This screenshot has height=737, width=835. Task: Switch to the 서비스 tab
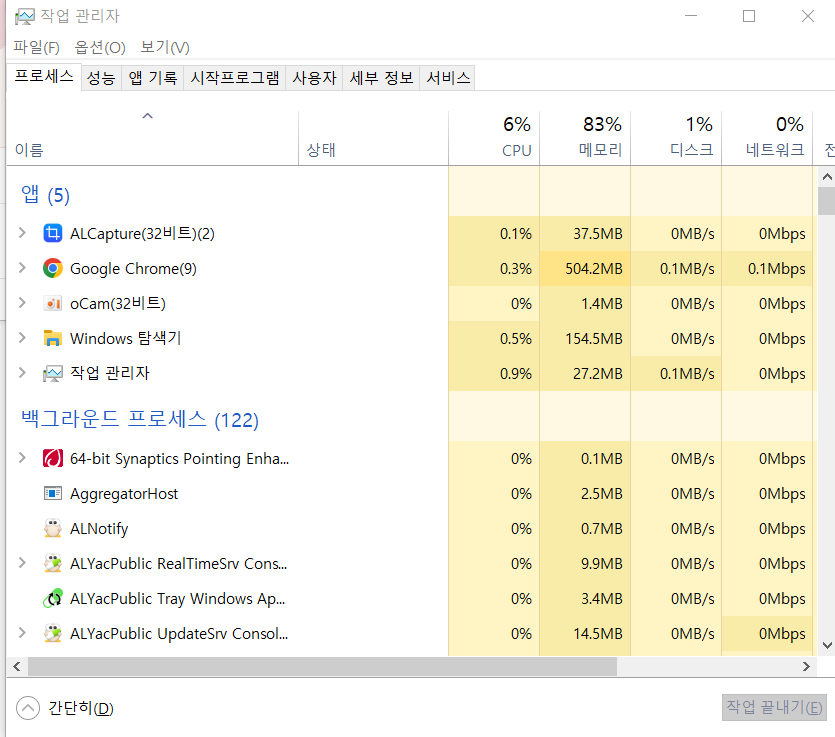pos(448,78)
